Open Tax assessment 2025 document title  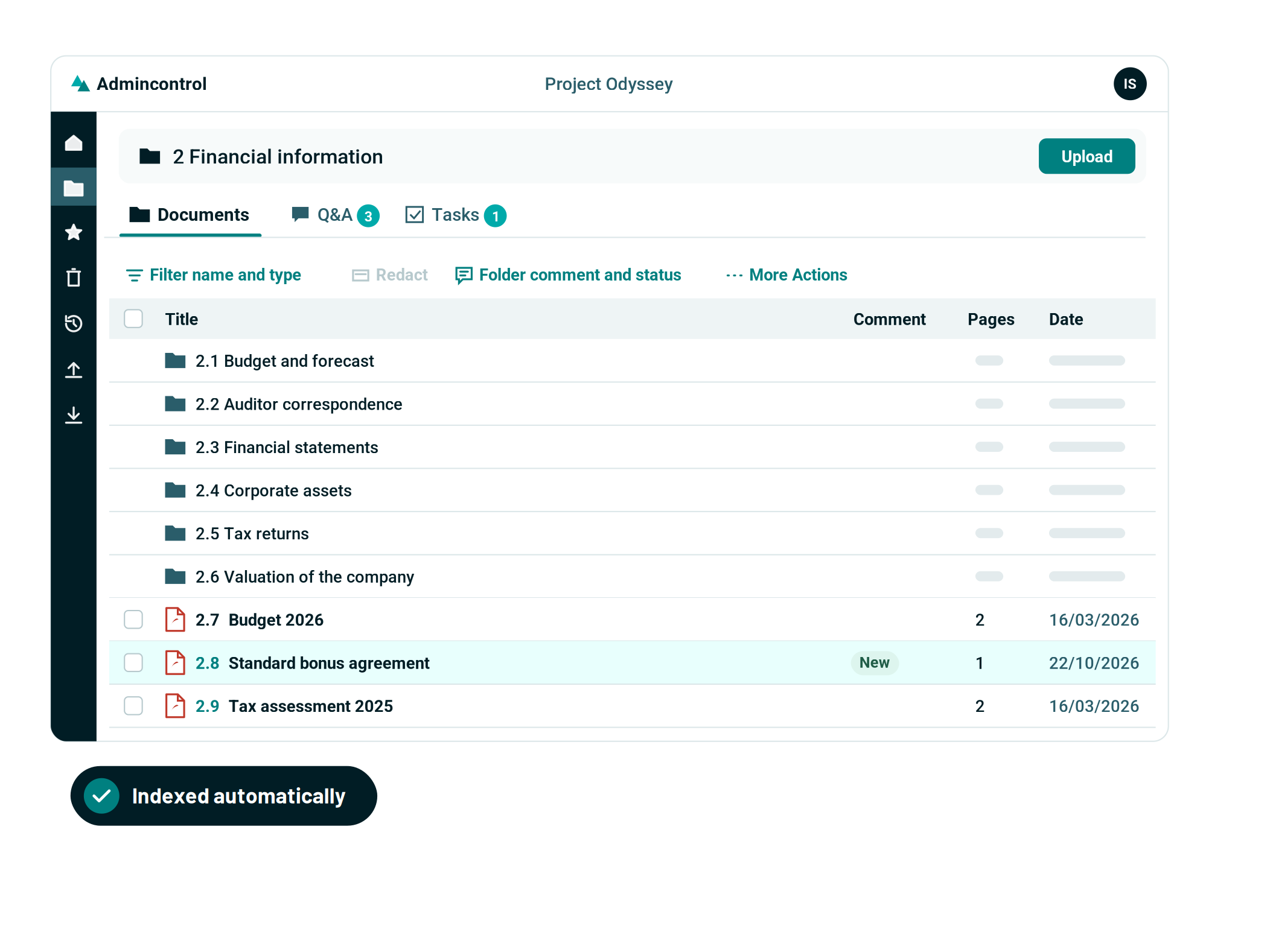pos(311,706)
